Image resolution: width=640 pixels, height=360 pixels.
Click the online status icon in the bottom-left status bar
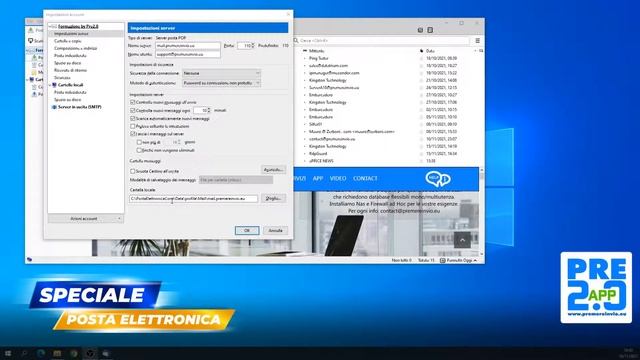click(29, 260)
